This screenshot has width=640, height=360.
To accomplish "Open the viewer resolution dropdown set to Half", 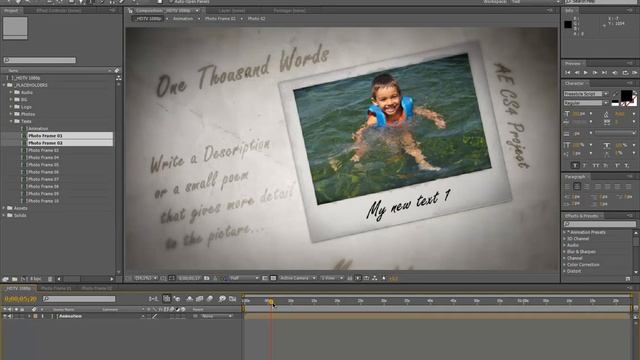I will tap(244, 278).
